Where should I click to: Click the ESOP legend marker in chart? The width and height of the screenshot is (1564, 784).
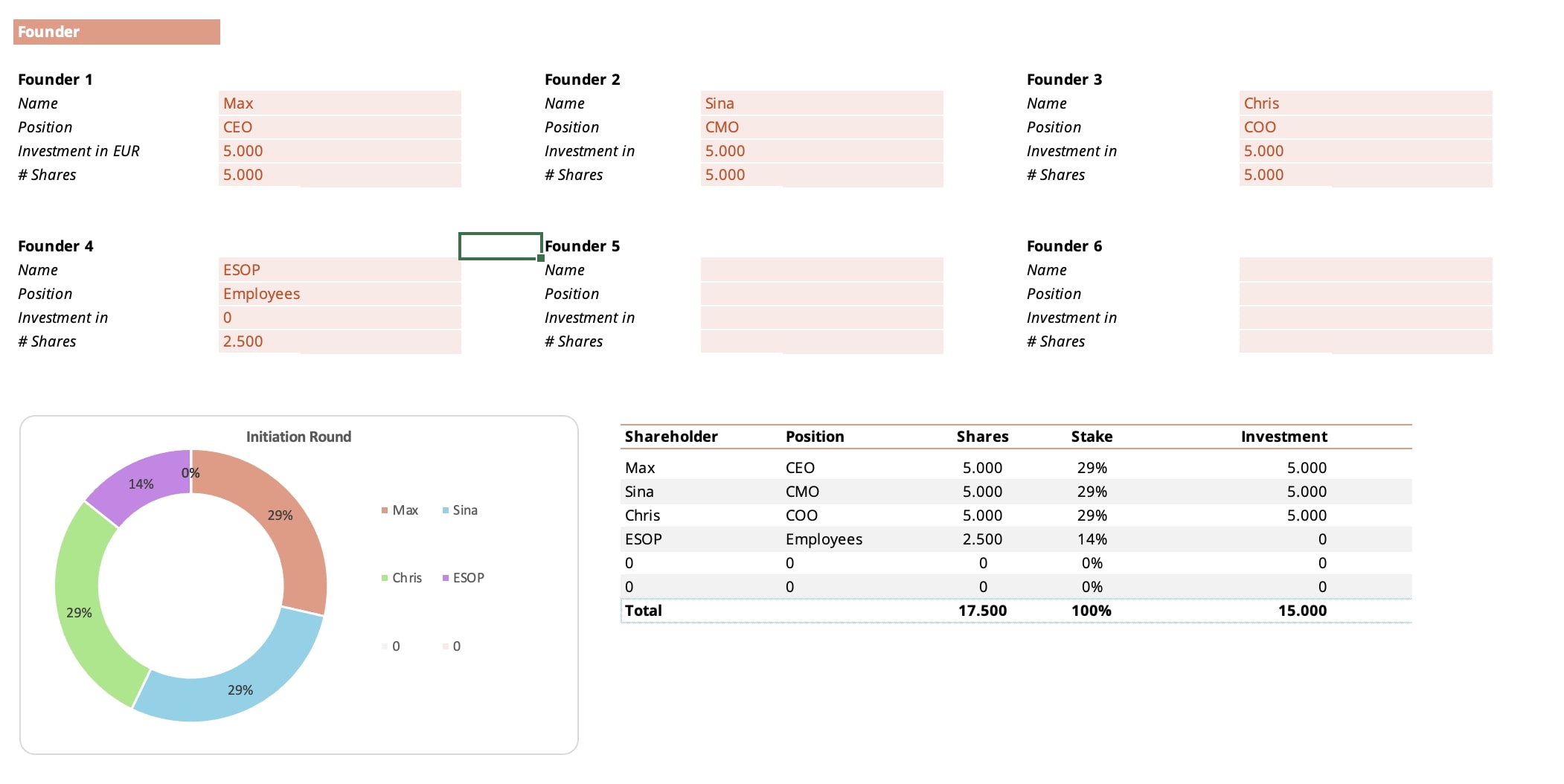coord(446,578)
